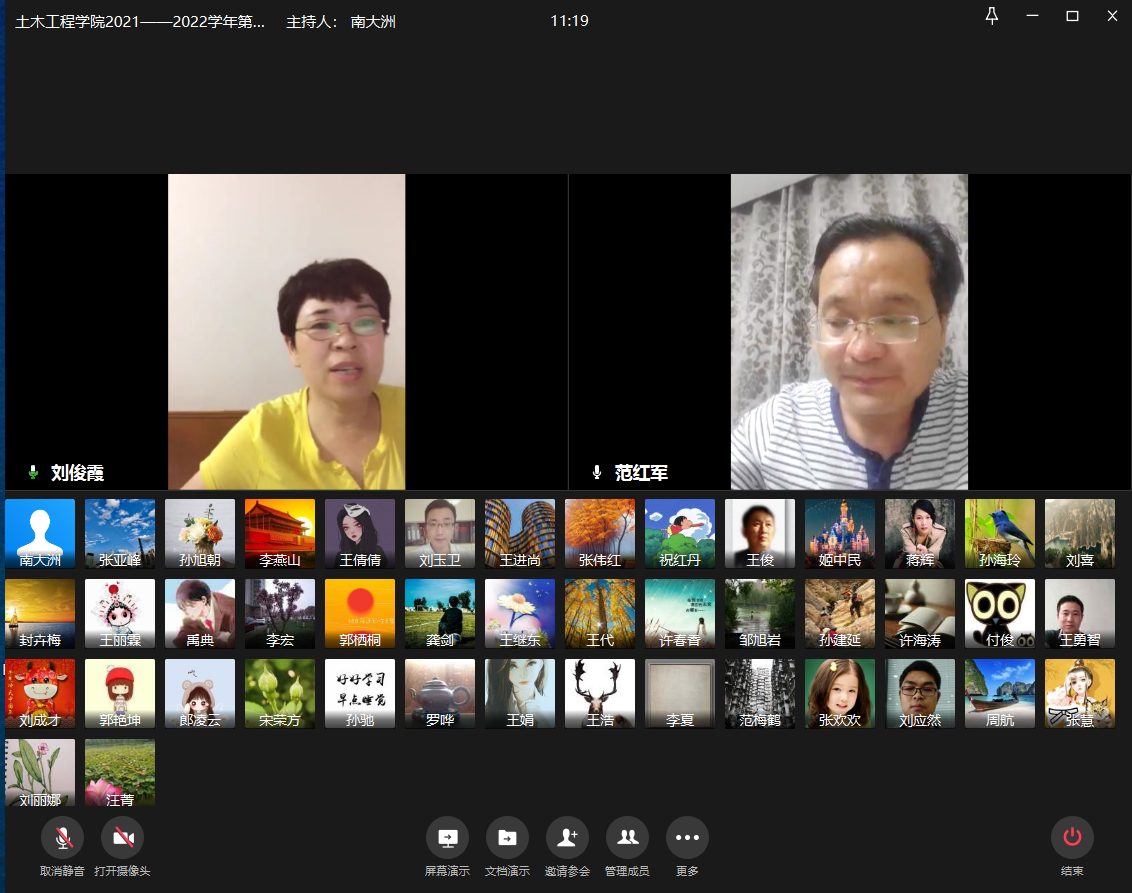The width and height of the screenshot is (1132, 893).
Task: Select participant 汪菁's lotus avatar
Action: [120, 773]
